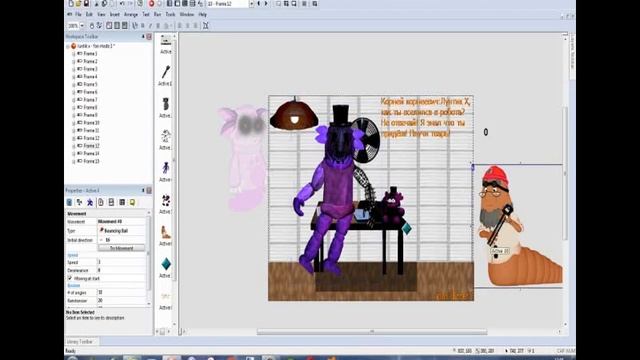Open the frame selector dropdown arrow
This screenshot has height=360, width=640.
click(x=251, y=4)
